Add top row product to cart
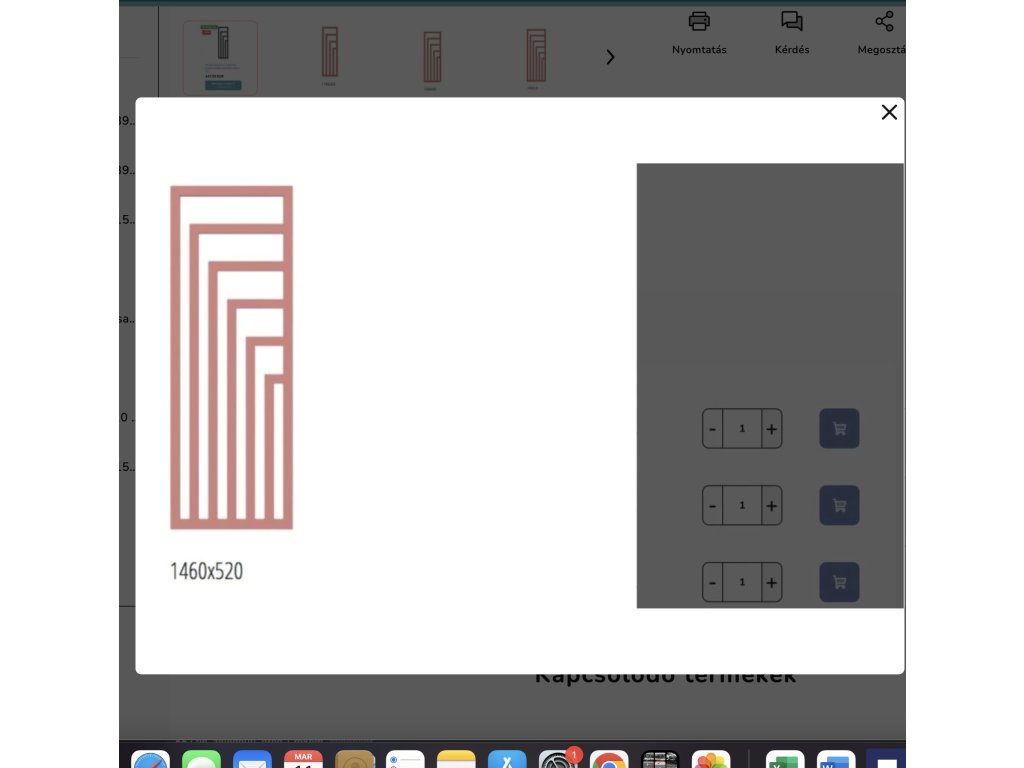The image size is (1024, 768). 839,429
